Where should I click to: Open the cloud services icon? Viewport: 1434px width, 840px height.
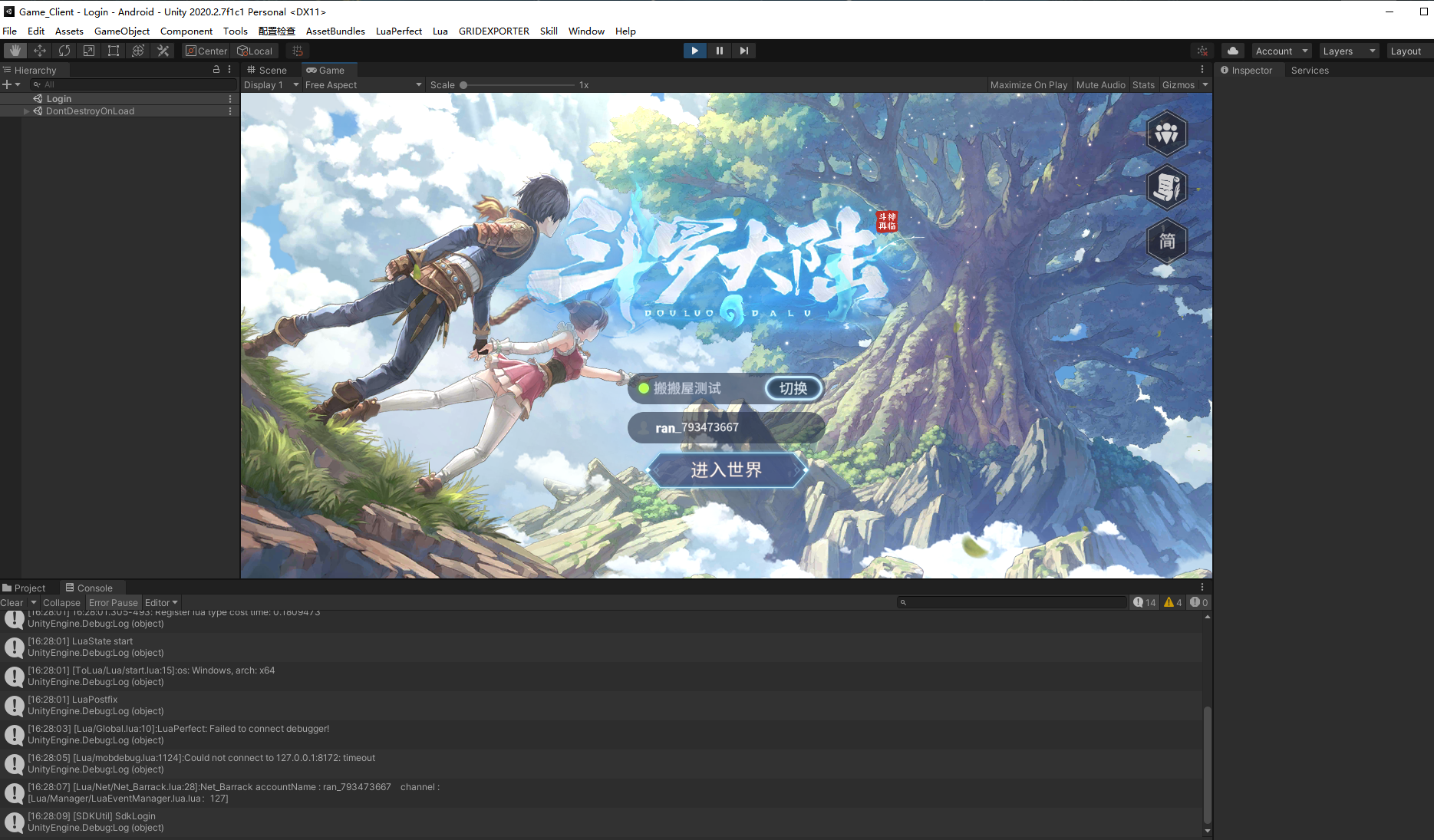tap(1232, 51)
